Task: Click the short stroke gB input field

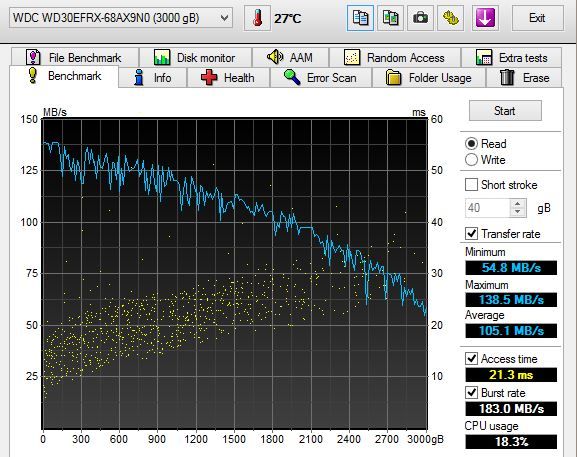Action: point(488,208)
